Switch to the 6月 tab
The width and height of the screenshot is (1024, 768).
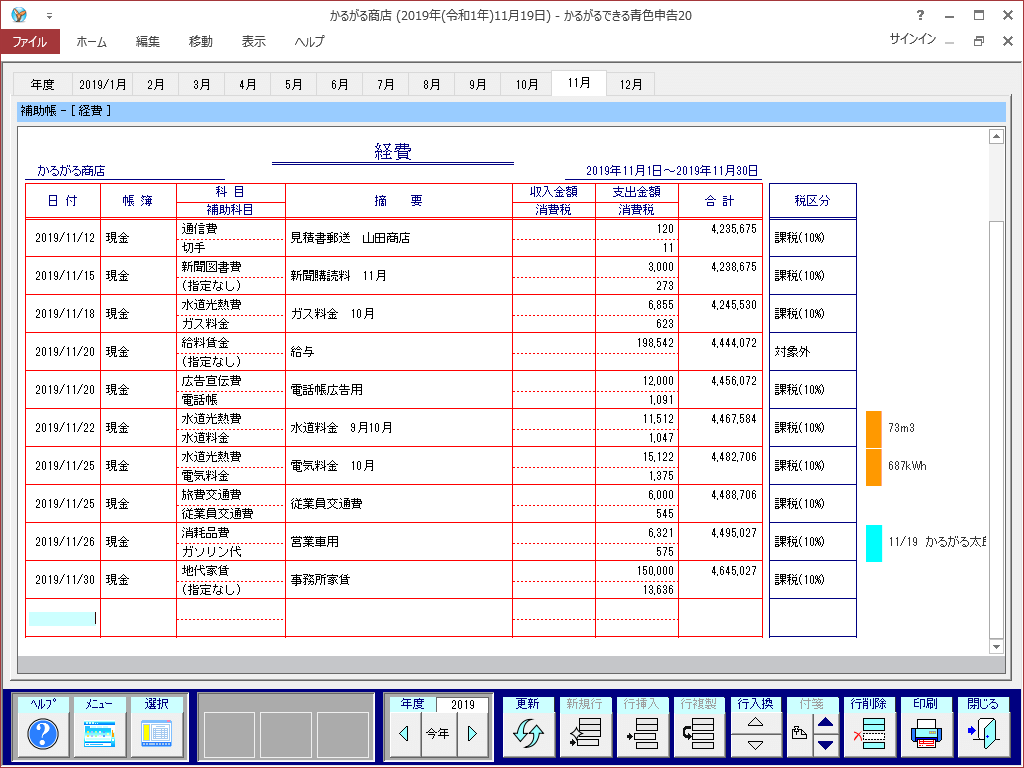[x=340, y=84]
